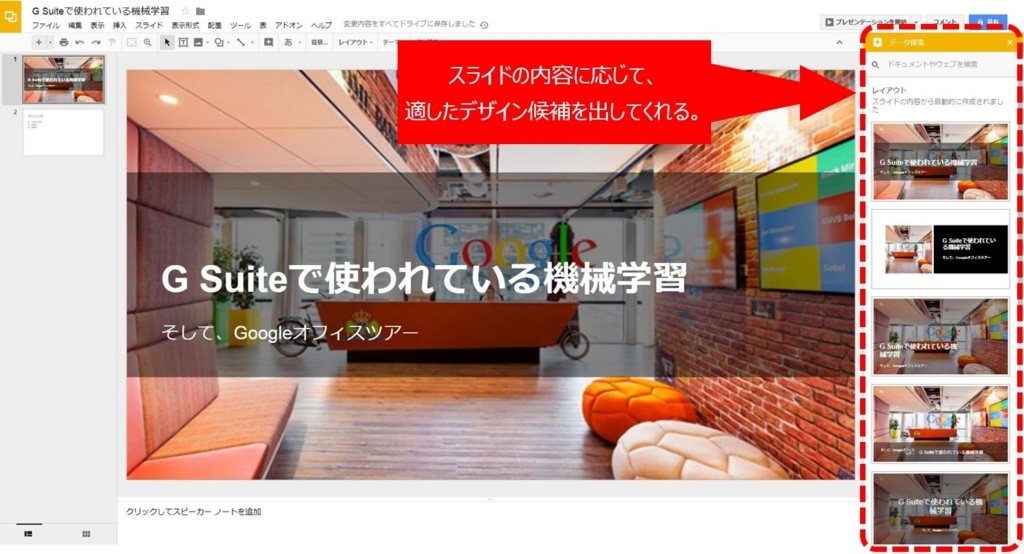The height and width of the screenshot is (554, 1024).
Task: Expand the Line tool dropdown arrow
Action: tap(251, 42)
